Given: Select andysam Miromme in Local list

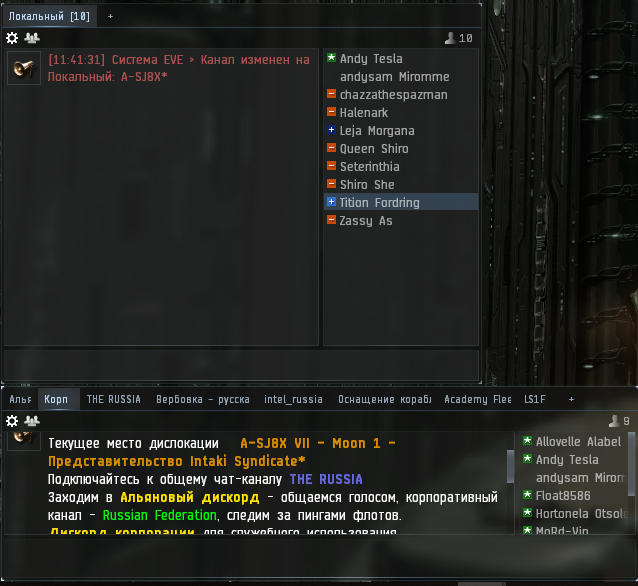Looking at the screenshot, I should [400, 77].
